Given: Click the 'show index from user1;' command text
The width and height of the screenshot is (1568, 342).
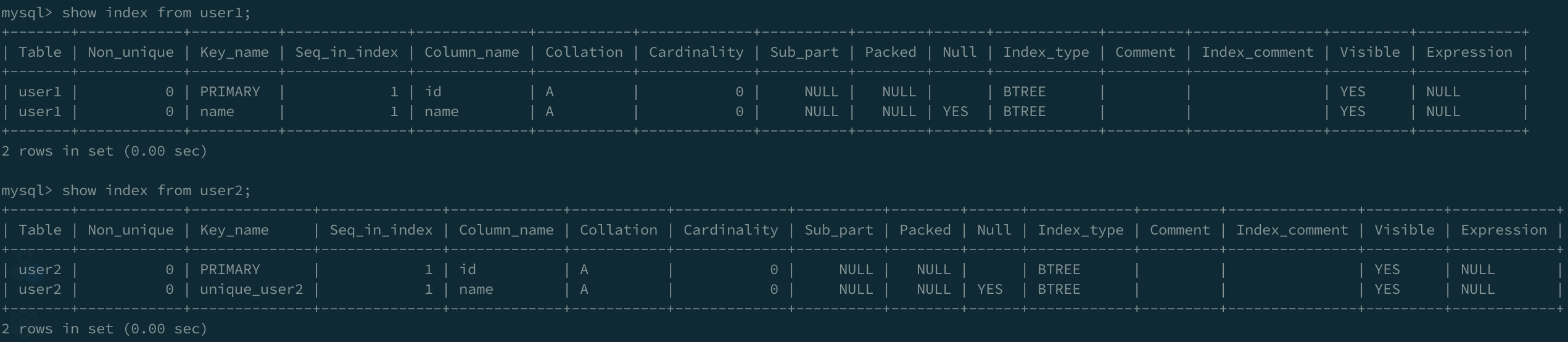Looking at the screenshot, I should tap(156, 13).
